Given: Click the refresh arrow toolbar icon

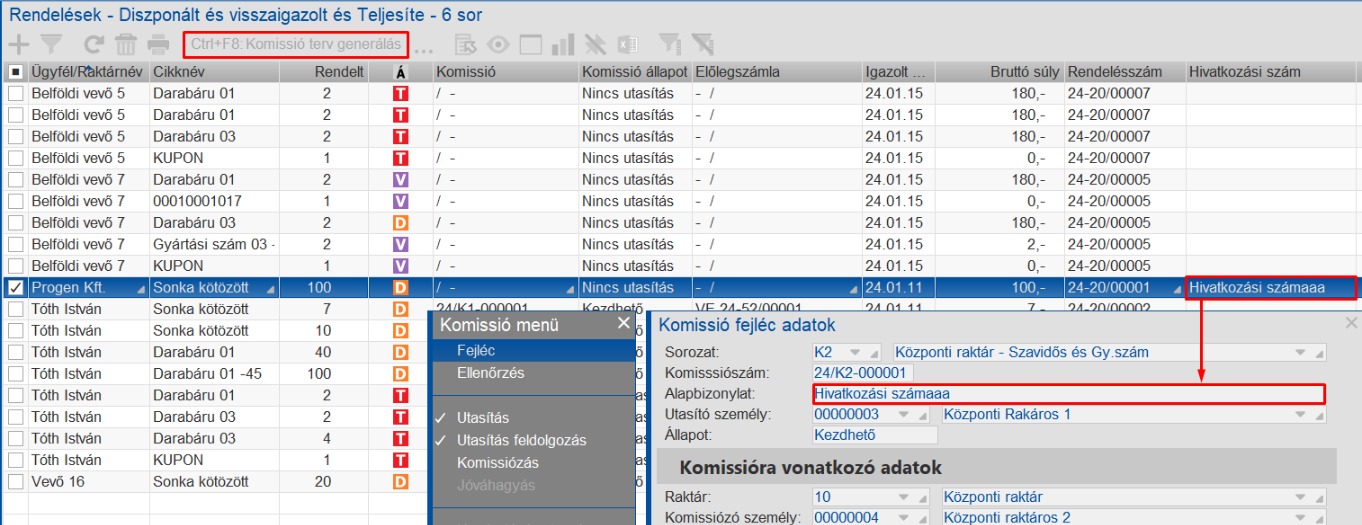Looking at the screenshot, I should pos(94,44).
